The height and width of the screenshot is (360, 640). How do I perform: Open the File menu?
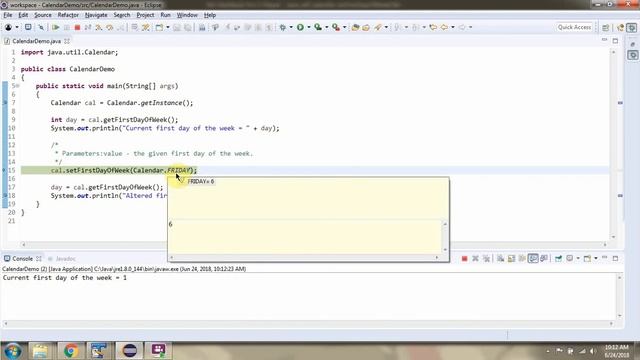pos(8,15)
